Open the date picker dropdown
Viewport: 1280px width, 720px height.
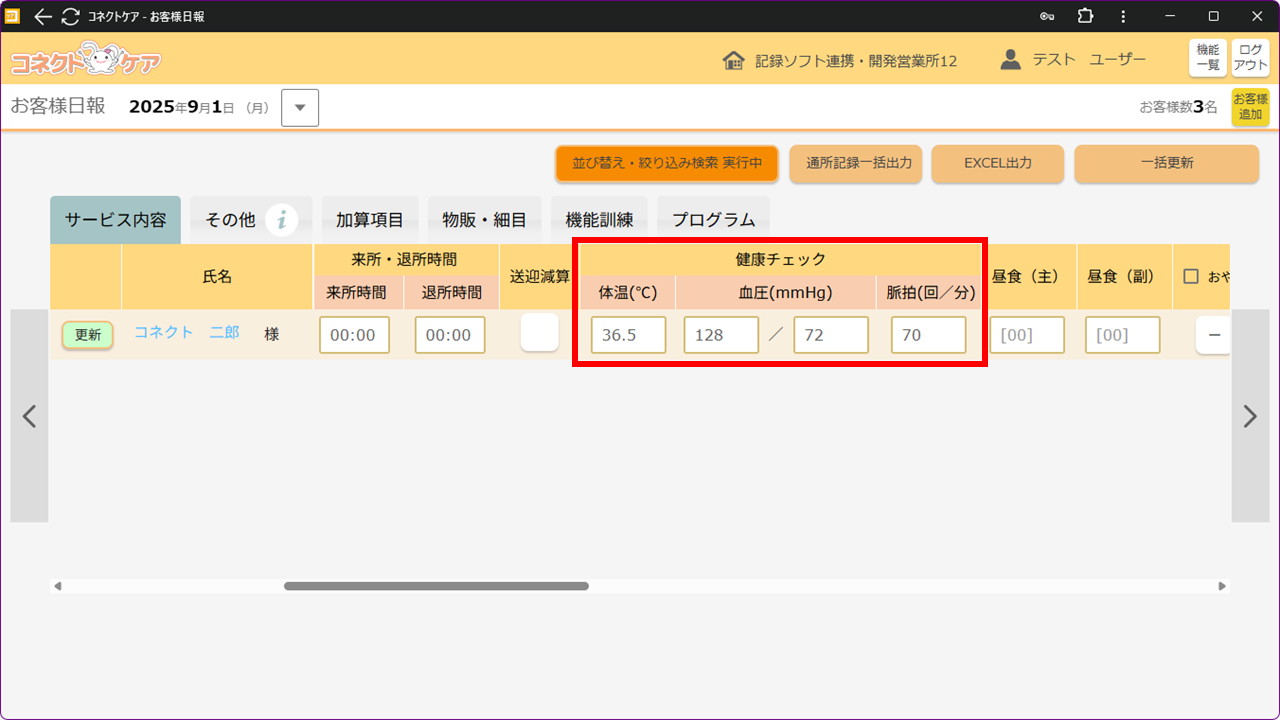tap(300, 108)
